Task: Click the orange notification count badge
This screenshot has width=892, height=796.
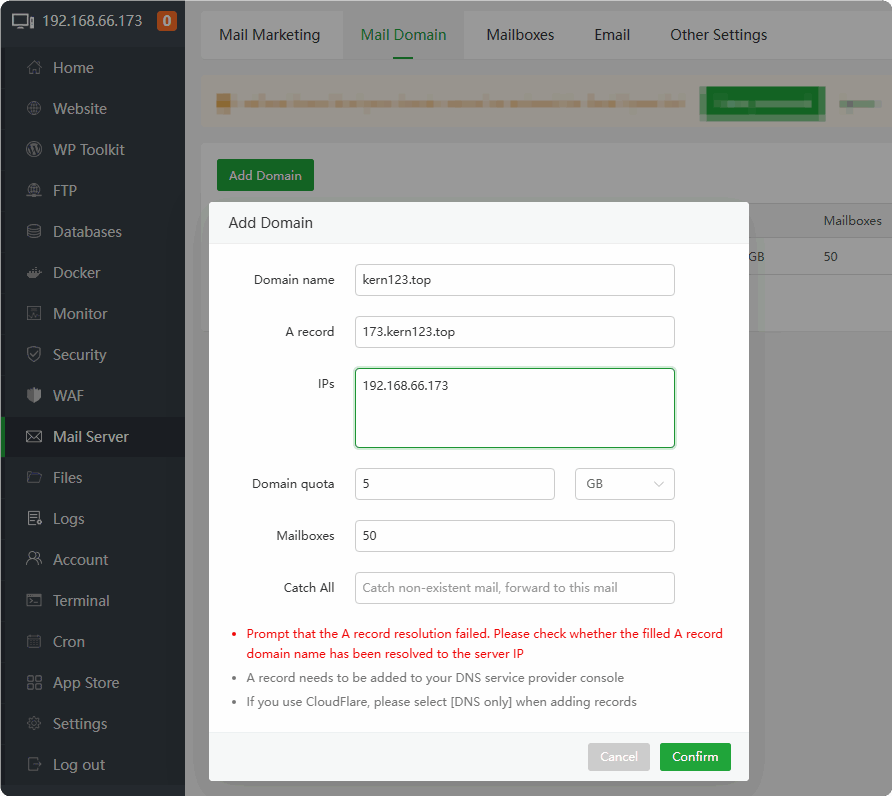Action: point(167,20)
